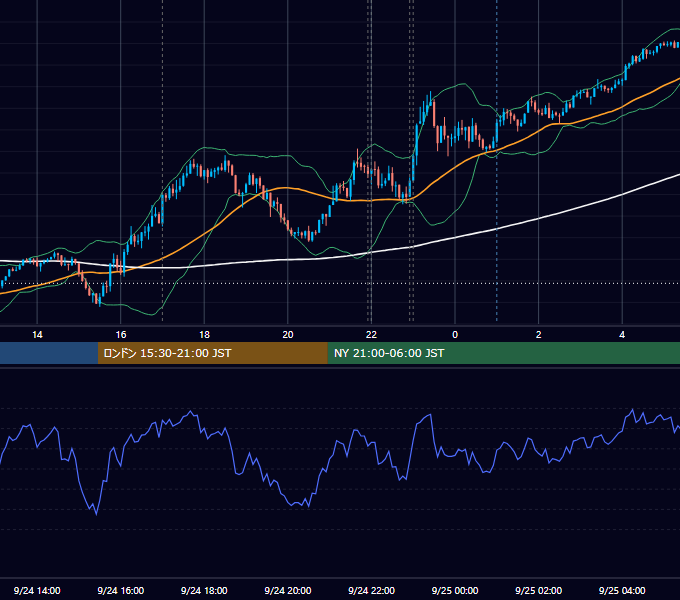Click the blue session bar before ロンドン
The image size is (680, 600).
point(49,353)
